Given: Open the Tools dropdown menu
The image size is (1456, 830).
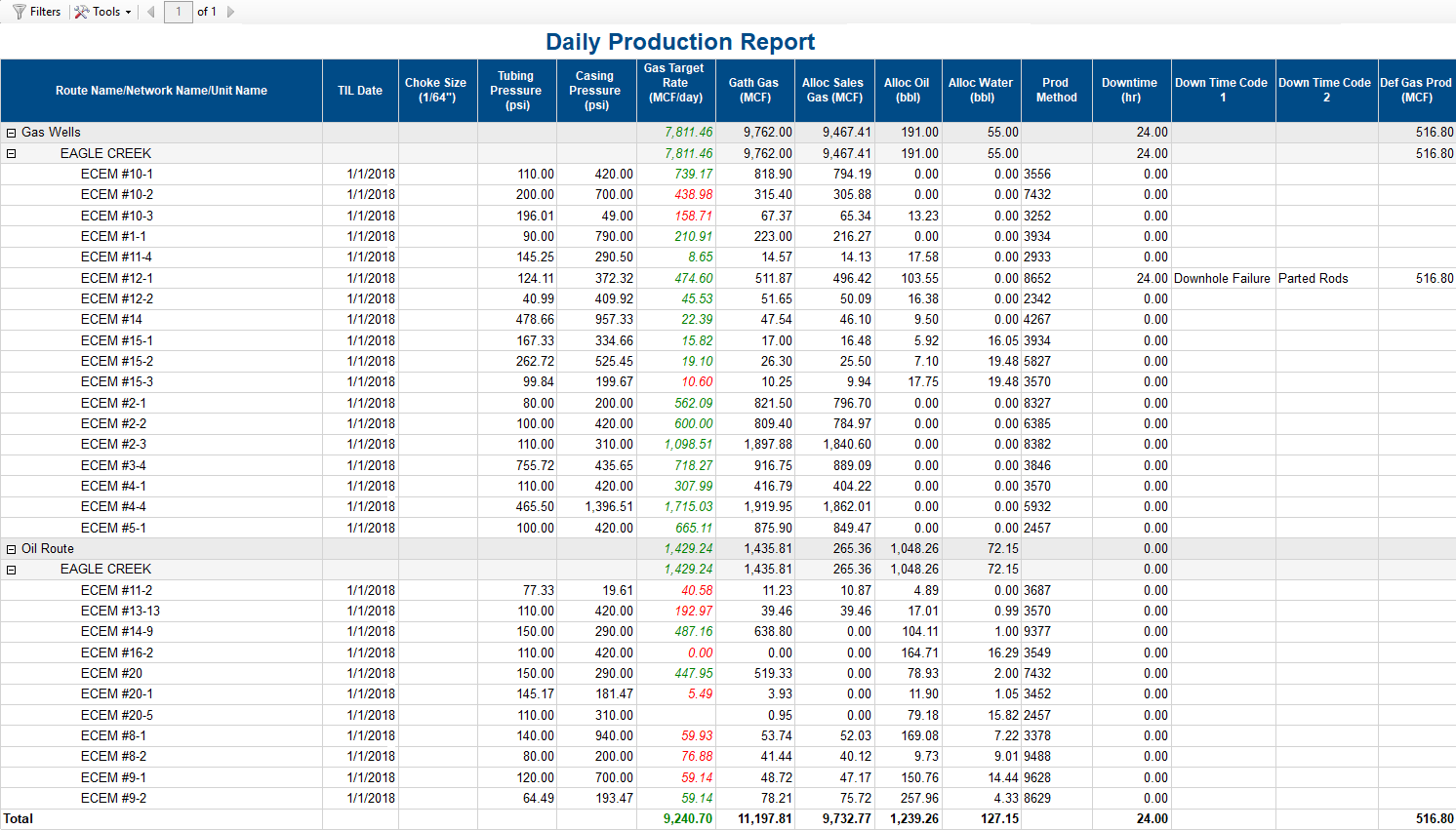Looking at the screenshot, I should click(x=102, y=12).
